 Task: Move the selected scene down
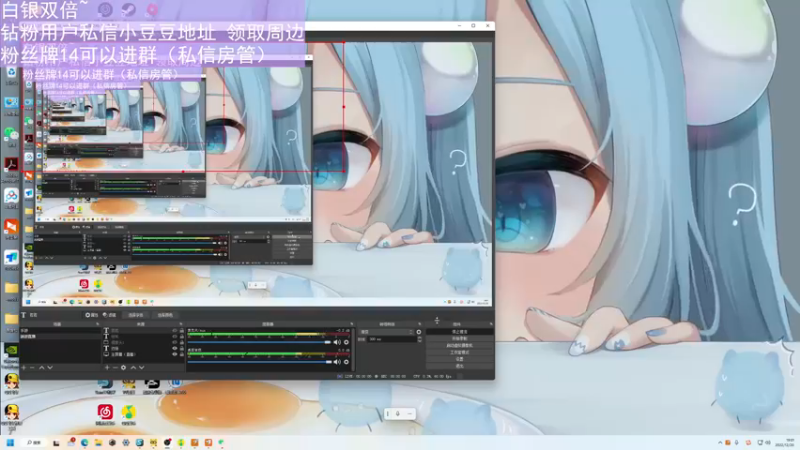tap(50, 367)
